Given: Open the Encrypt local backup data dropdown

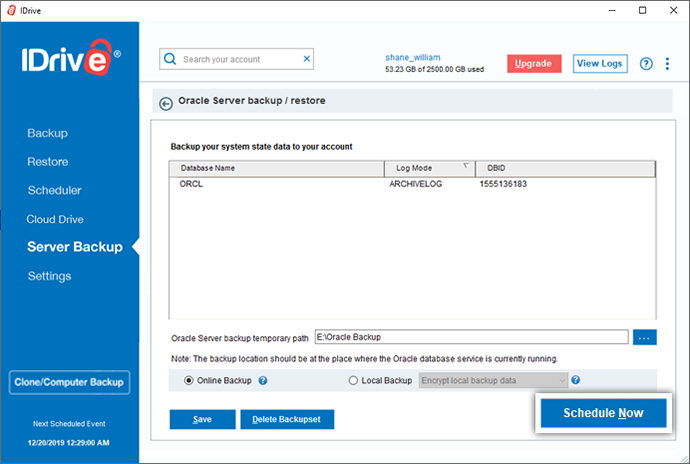Looking at the screenshot, I should tap(493, 380).
